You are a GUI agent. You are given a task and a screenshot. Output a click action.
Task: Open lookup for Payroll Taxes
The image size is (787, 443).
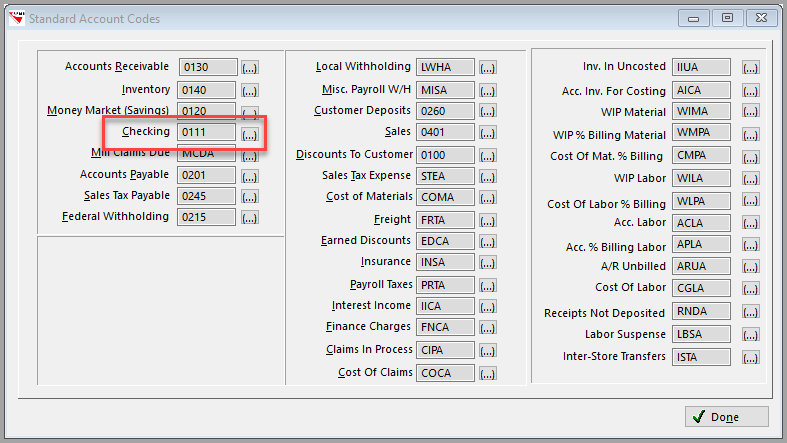(487, 286)
